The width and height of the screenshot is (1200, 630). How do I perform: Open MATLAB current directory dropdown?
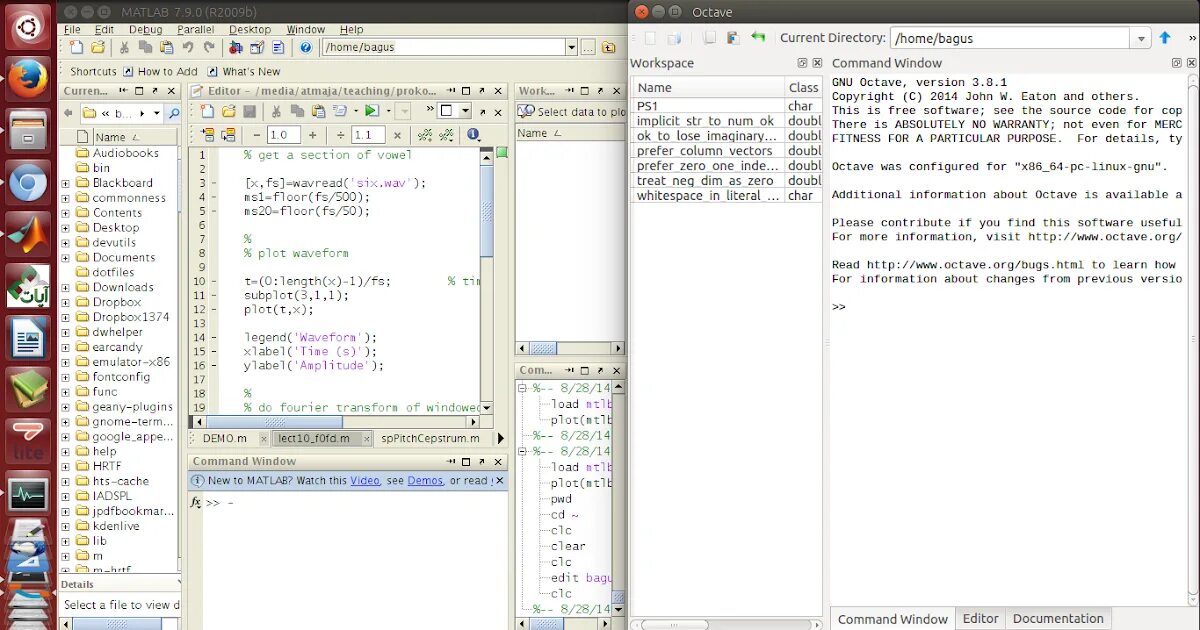[571, 47]
